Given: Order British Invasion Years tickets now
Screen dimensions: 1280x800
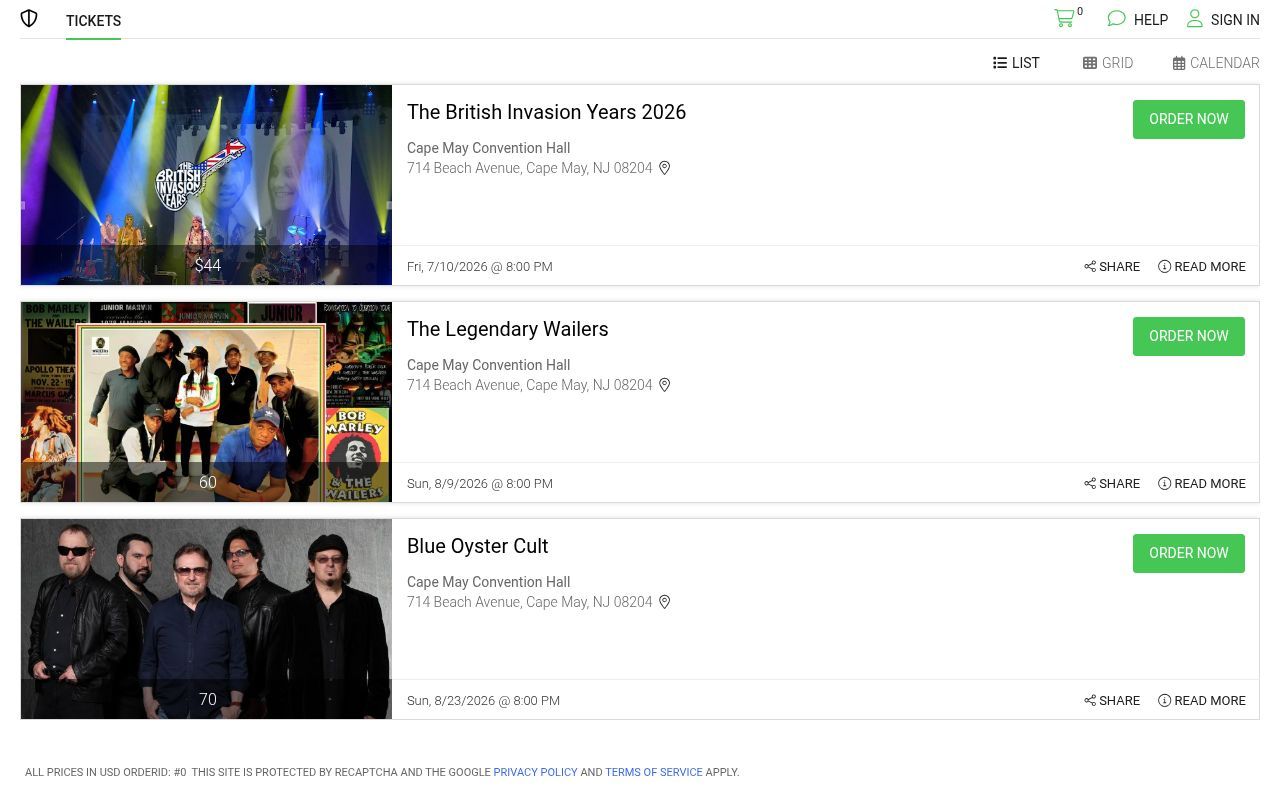Looking at the screenshot, I should pos(1189,119).
